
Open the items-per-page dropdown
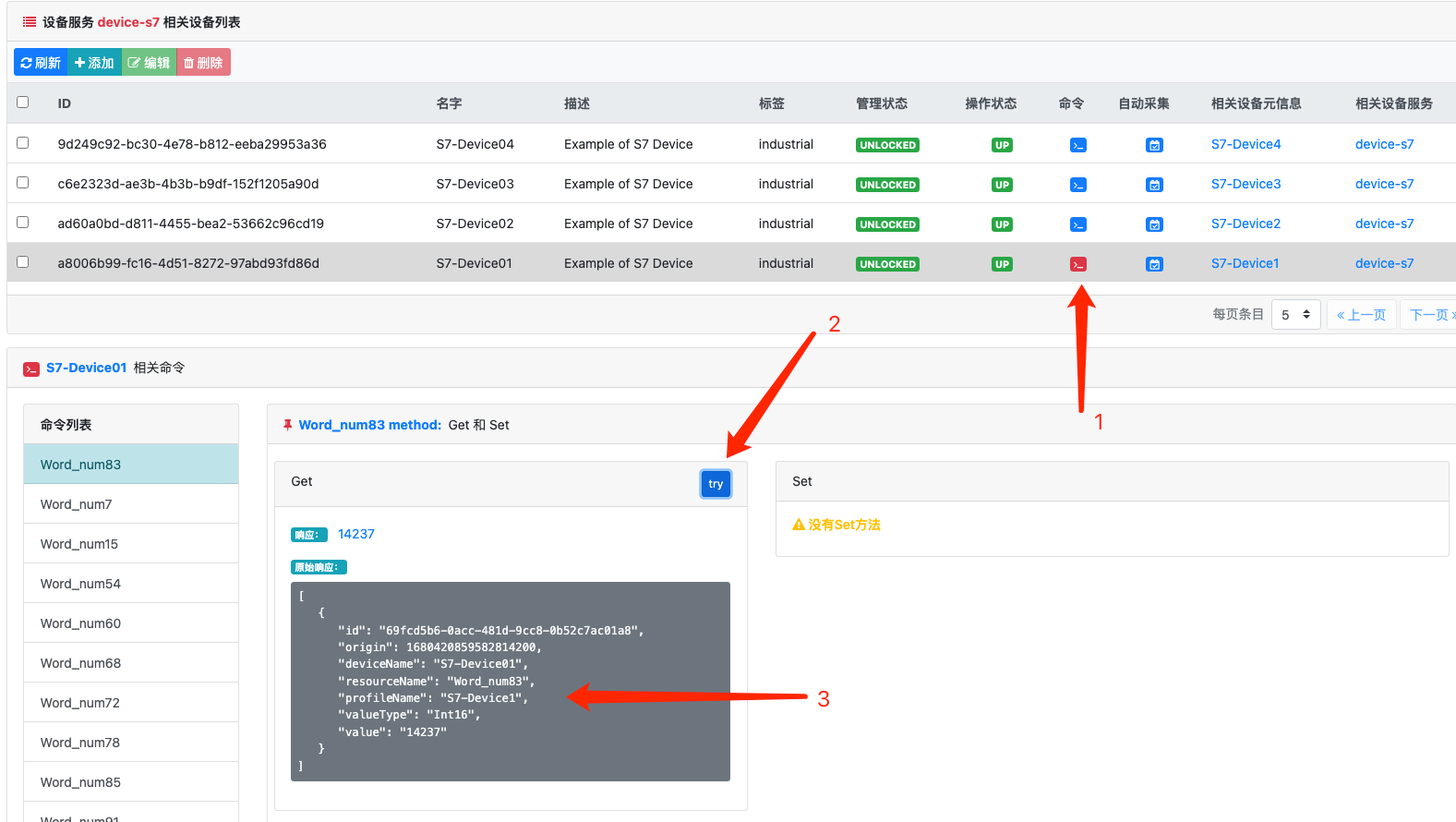click(1295, 315)
